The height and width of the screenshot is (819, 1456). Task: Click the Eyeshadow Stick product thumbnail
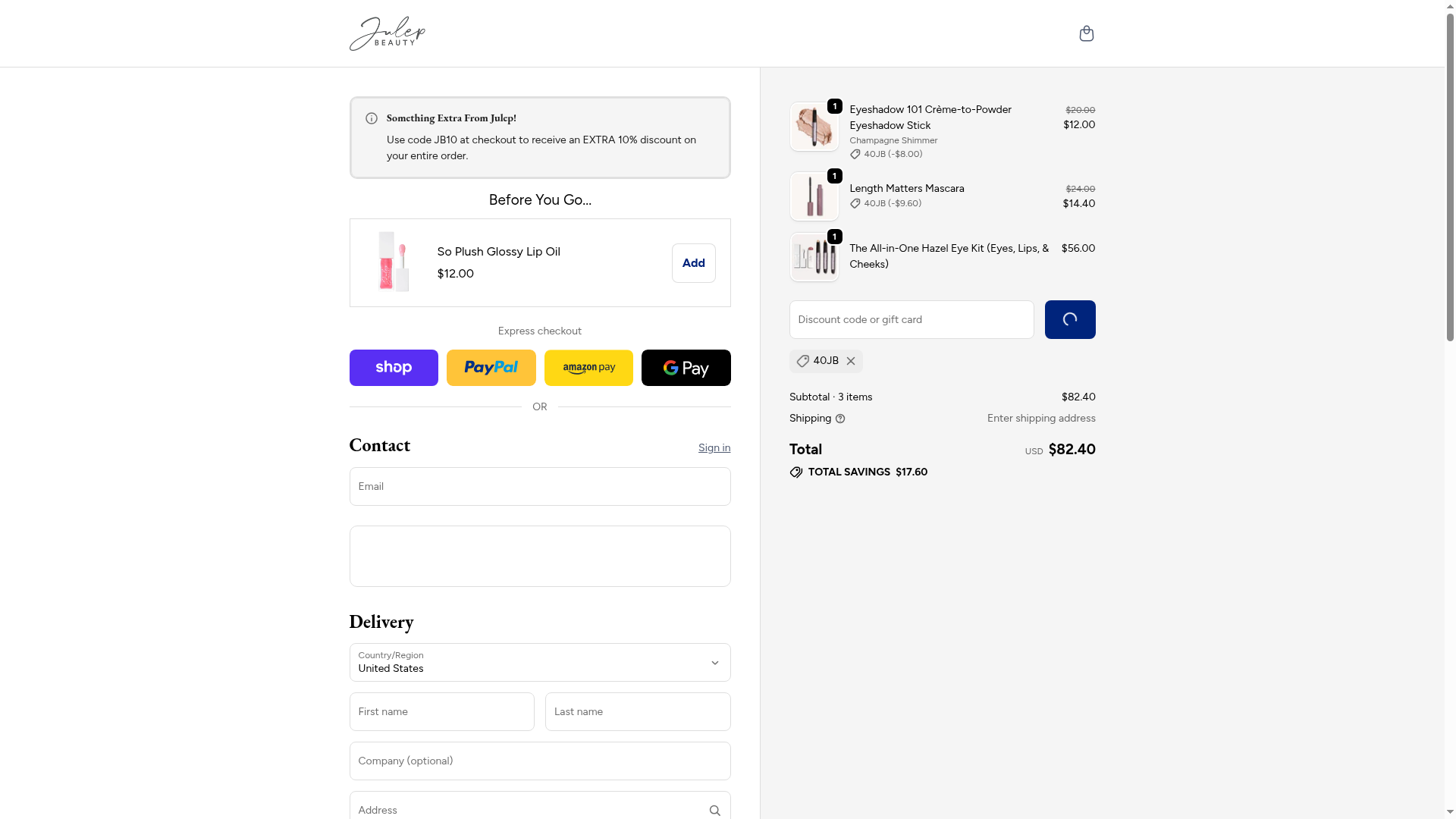(x=814, y=127)
